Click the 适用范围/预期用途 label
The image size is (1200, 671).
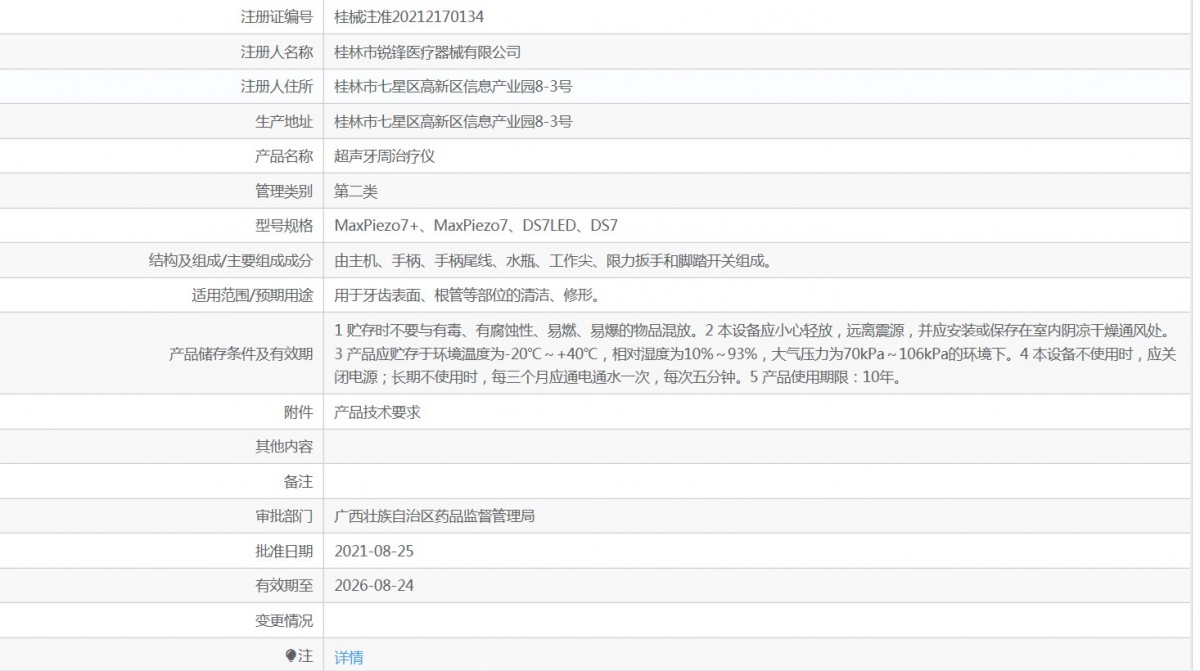pyautogui.click(x=251, y=295)
